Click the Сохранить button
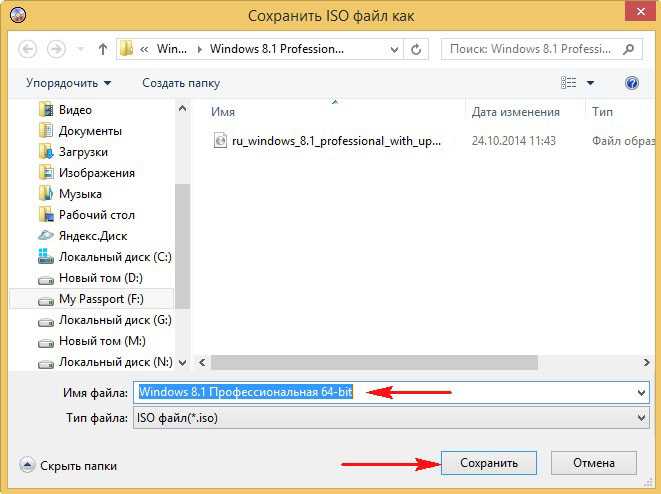 [489, 463]
